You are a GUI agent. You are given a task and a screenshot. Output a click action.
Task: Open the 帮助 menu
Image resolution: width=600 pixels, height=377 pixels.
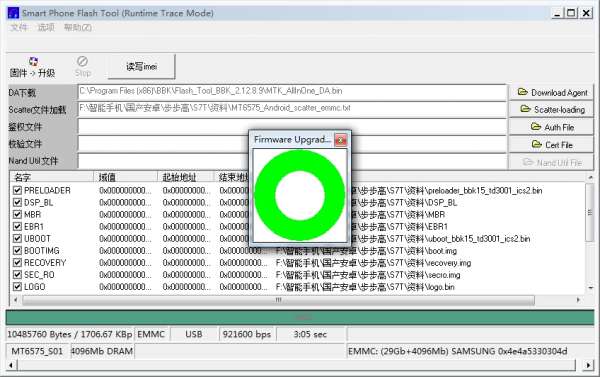coord(78,28)
